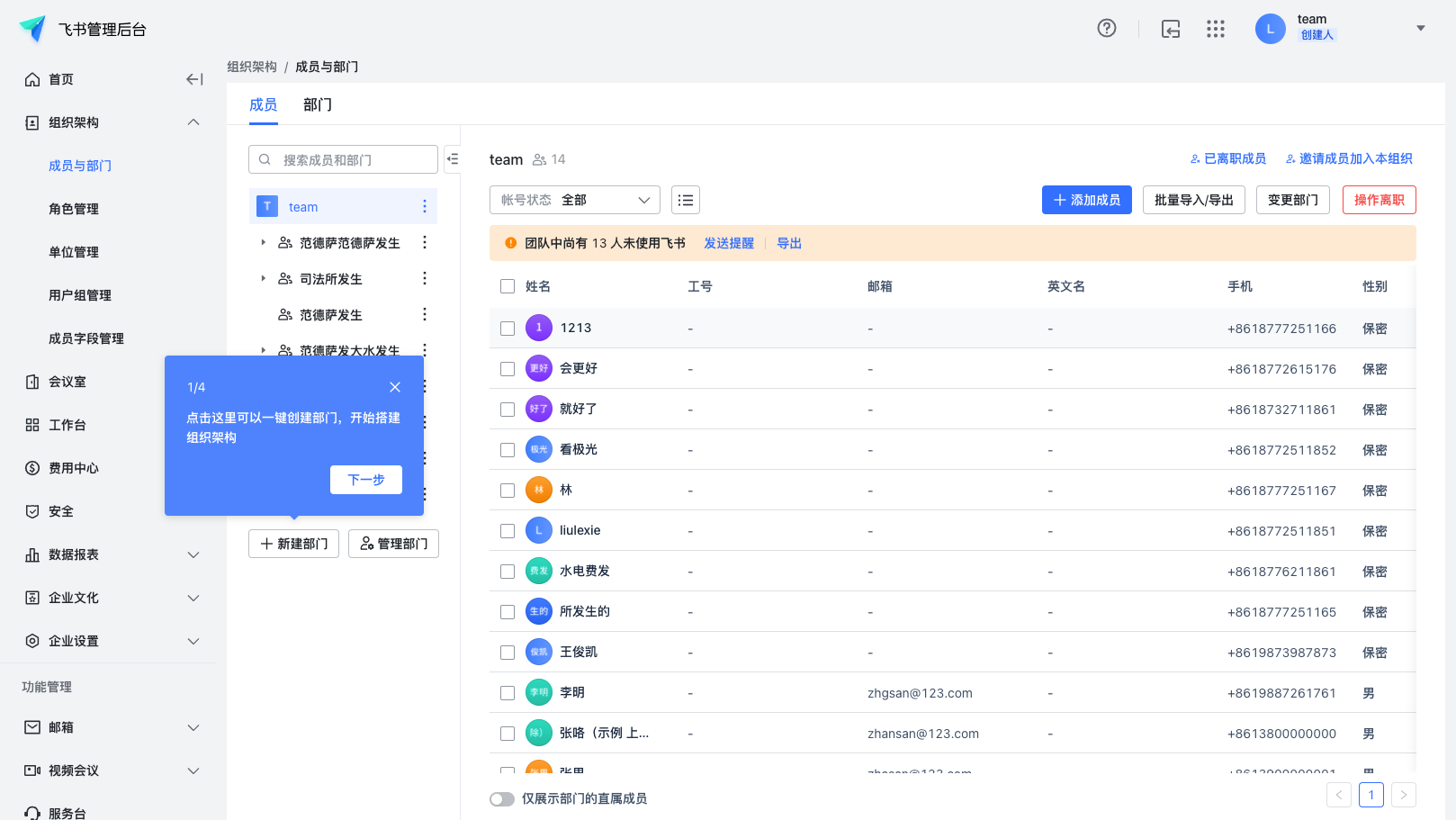Check the box for member 就好了

tap(508, 410)
